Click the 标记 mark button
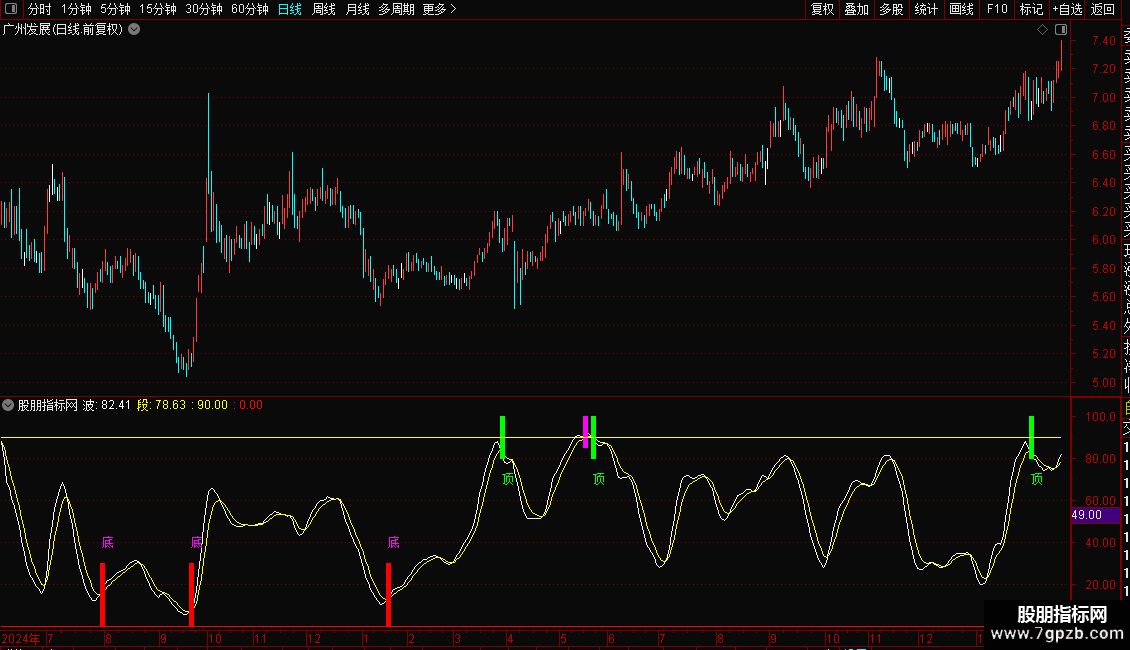 point(1031,9)
